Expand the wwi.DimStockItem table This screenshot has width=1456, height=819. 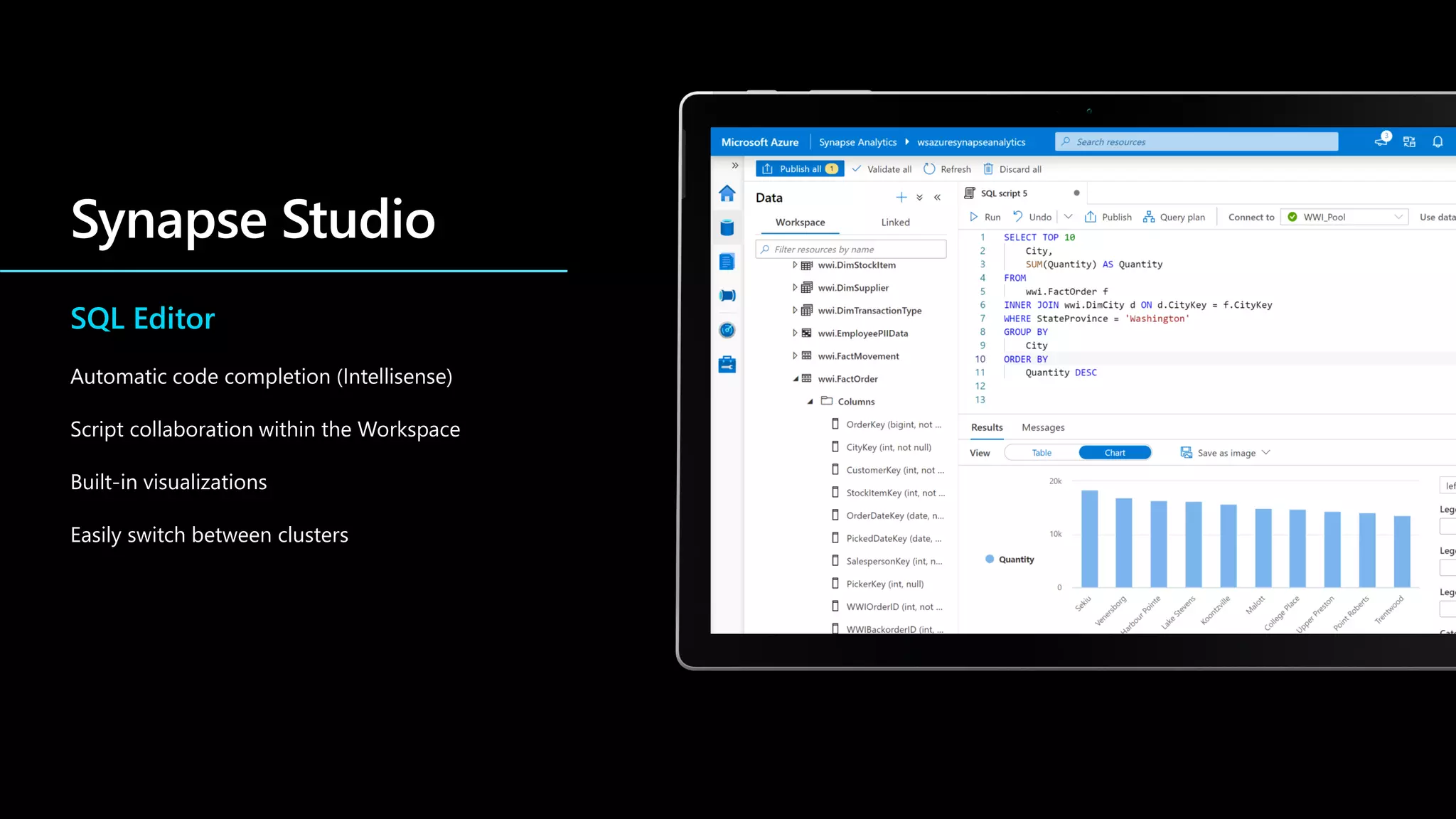(795, 265)
